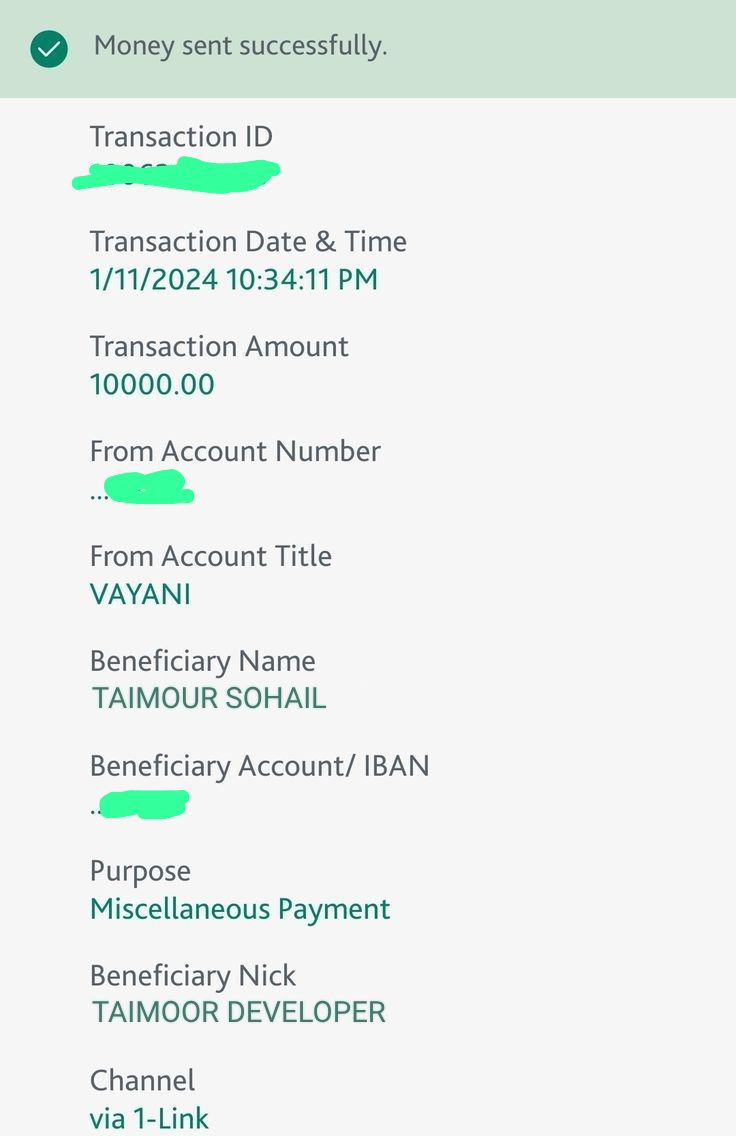Tap the Transaction Date & Time label

point(248,242)
